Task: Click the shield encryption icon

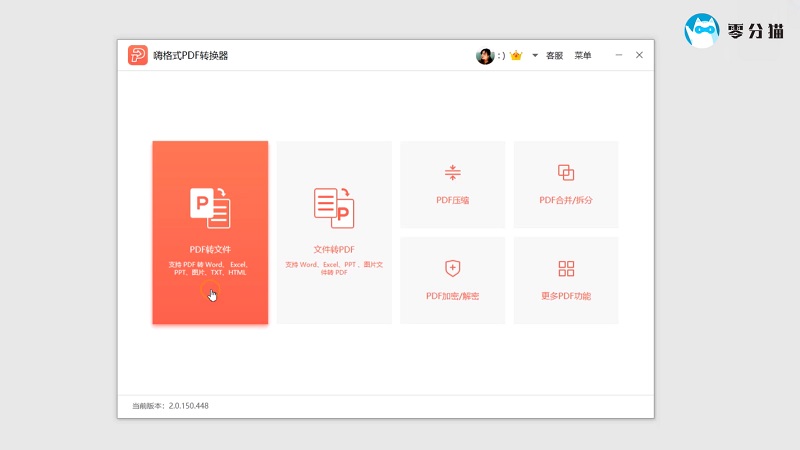Action: click(453, 268)
